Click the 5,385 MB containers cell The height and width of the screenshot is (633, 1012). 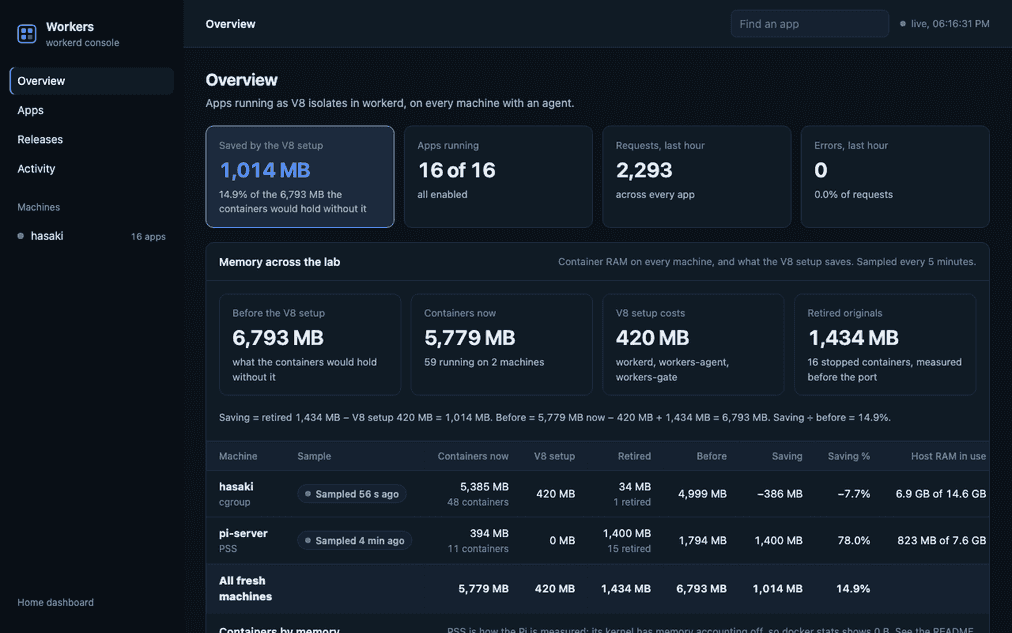484,487
